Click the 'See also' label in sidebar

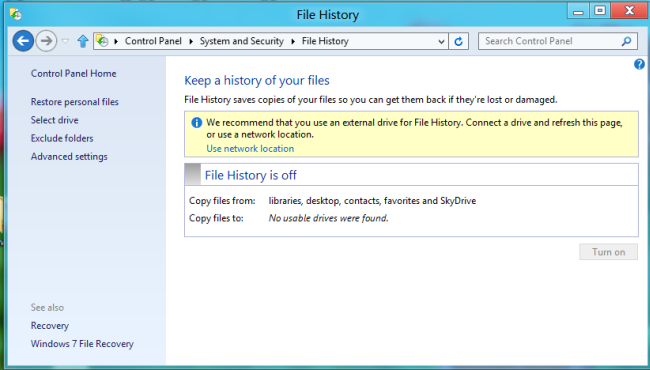tap(47, 307)
